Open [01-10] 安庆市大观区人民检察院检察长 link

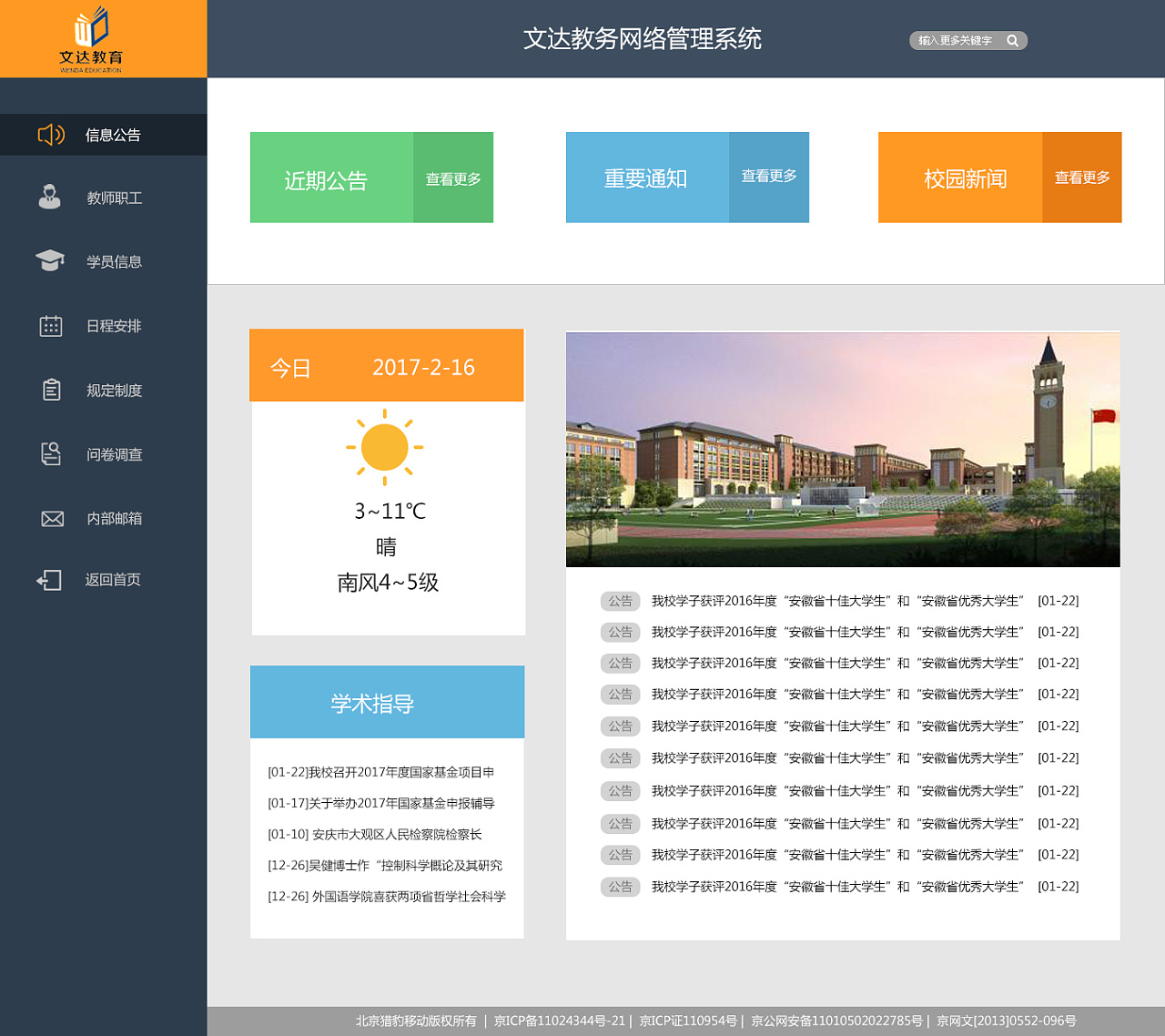[x=375, y=834]
